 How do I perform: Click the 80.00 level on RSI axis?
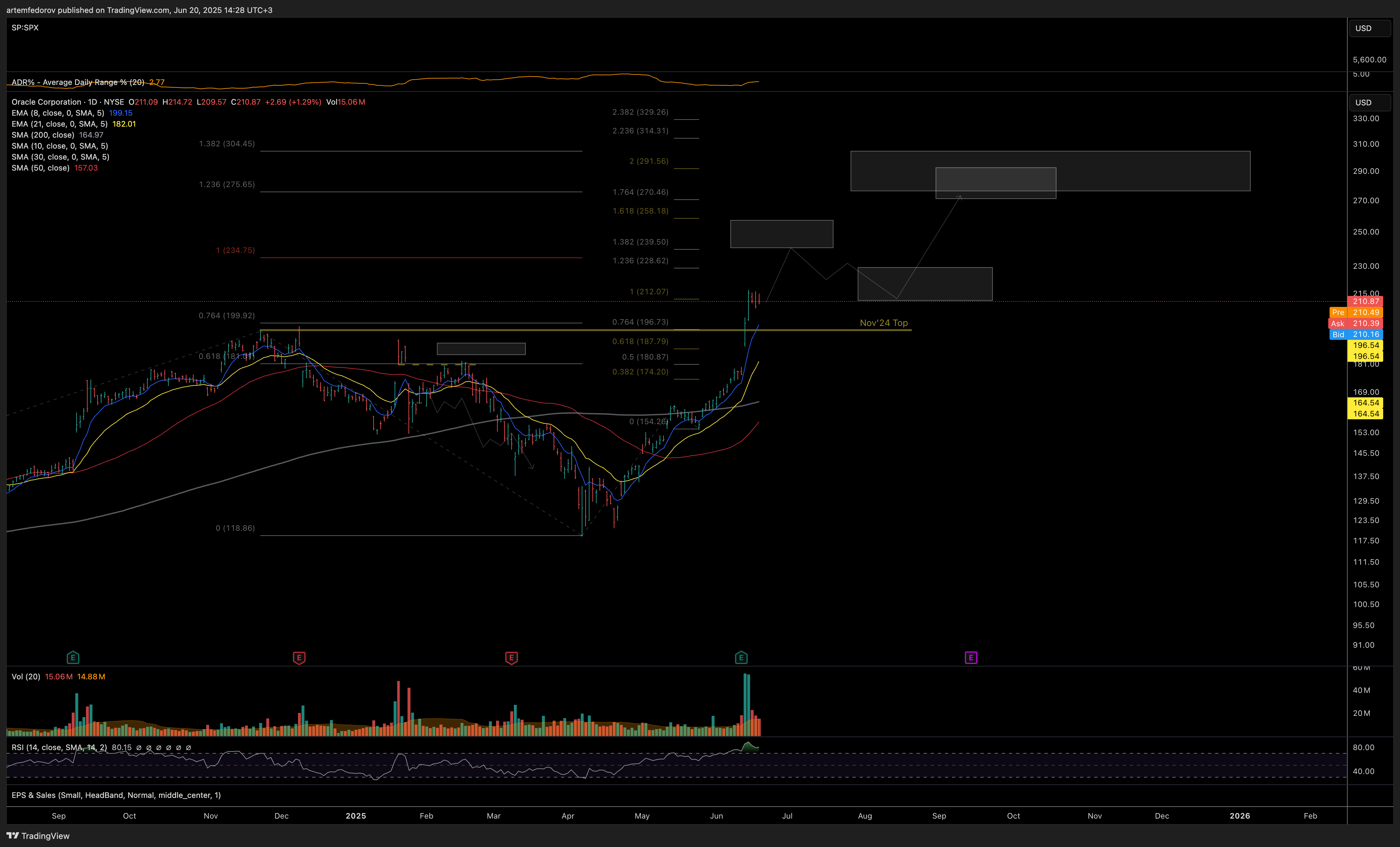(1363, 748)
